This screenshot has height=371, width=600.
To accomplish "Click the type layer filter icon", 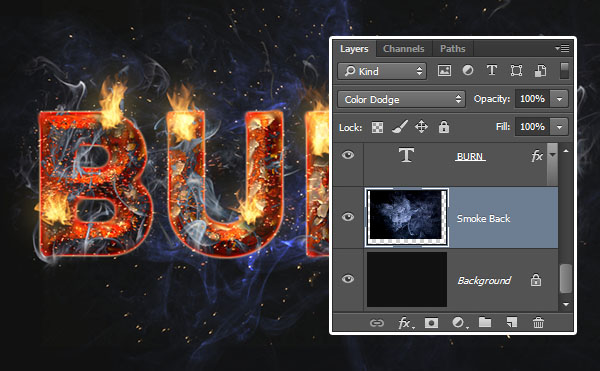I will coord(492,70).
